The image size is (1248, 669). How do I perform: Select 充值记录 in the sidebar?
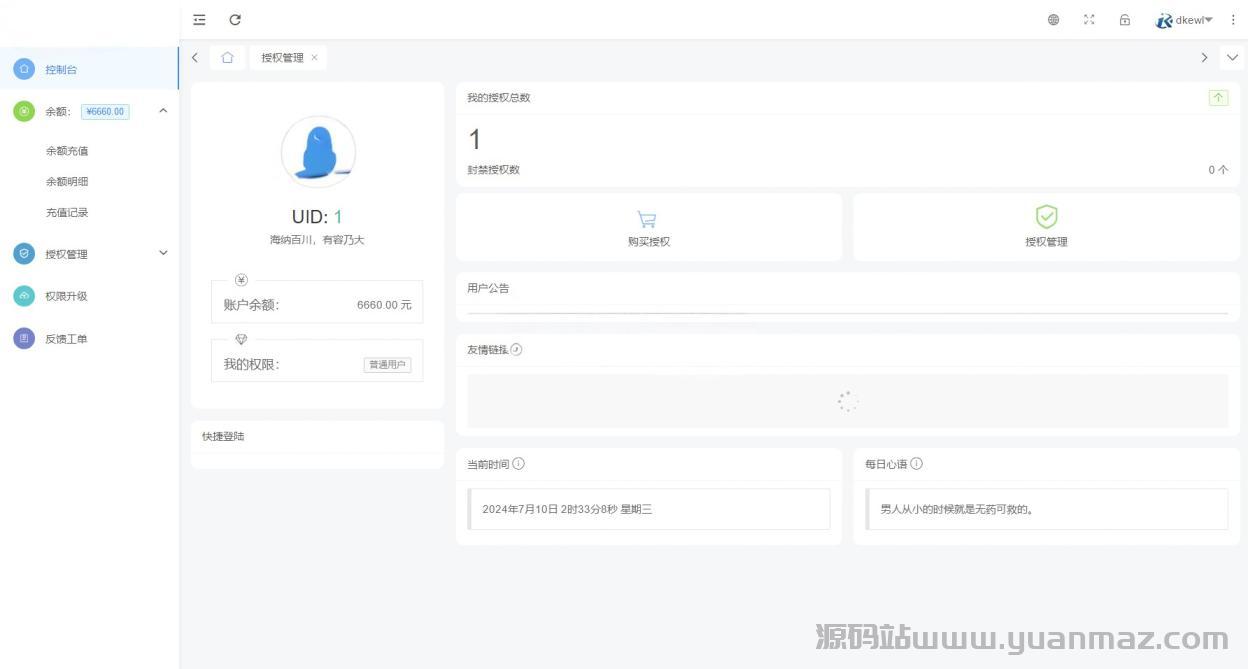[x=67, y=213]
